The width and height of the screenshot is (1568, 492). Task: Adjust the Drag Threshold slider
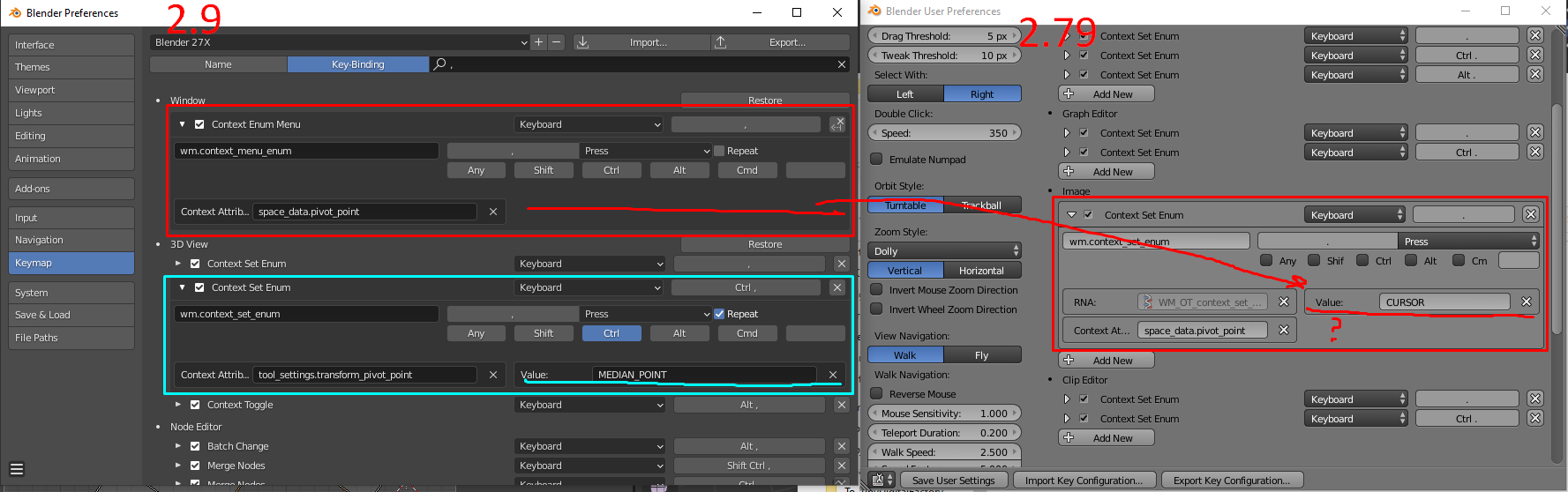[944, 36]
